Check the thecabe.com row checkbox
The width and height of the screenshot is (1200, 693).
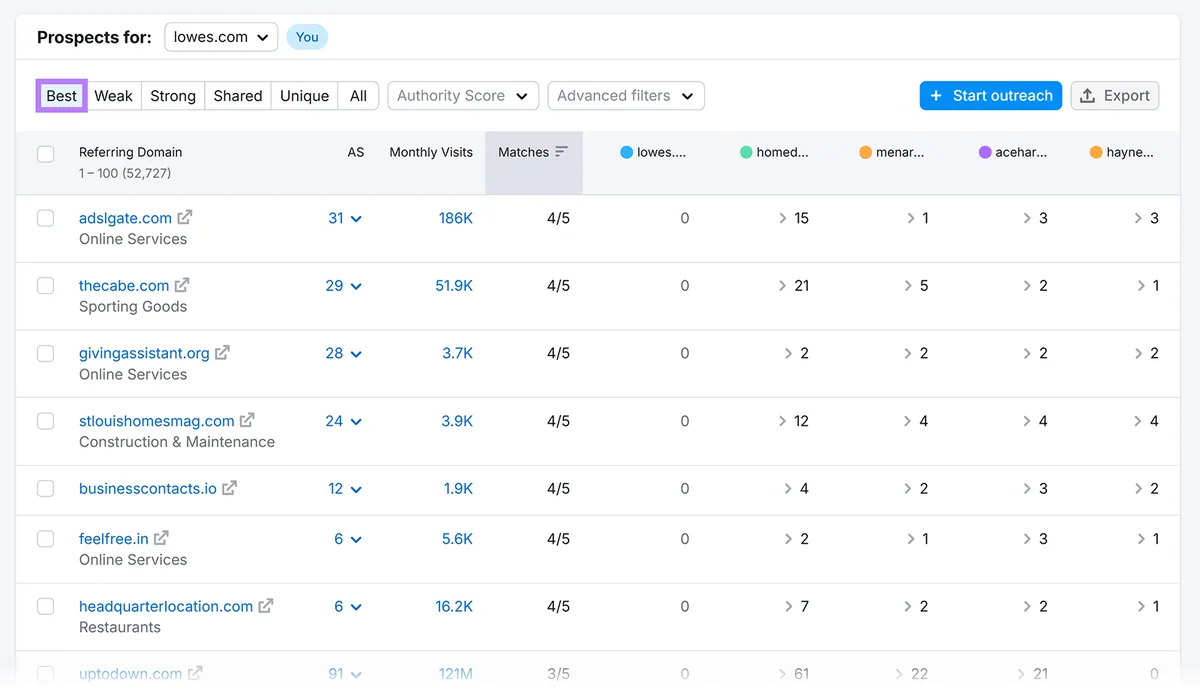point(45,286)
